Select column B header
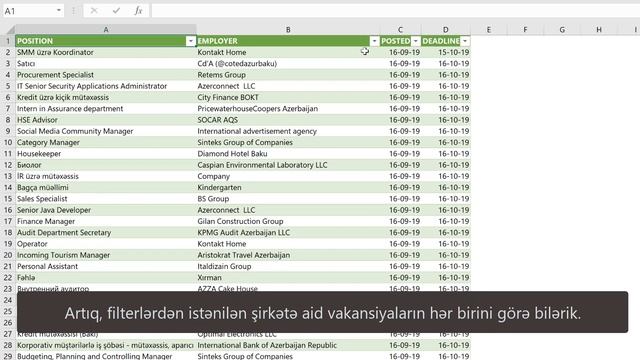This screenshot has width=640, height=360. (x=288, y=29)
